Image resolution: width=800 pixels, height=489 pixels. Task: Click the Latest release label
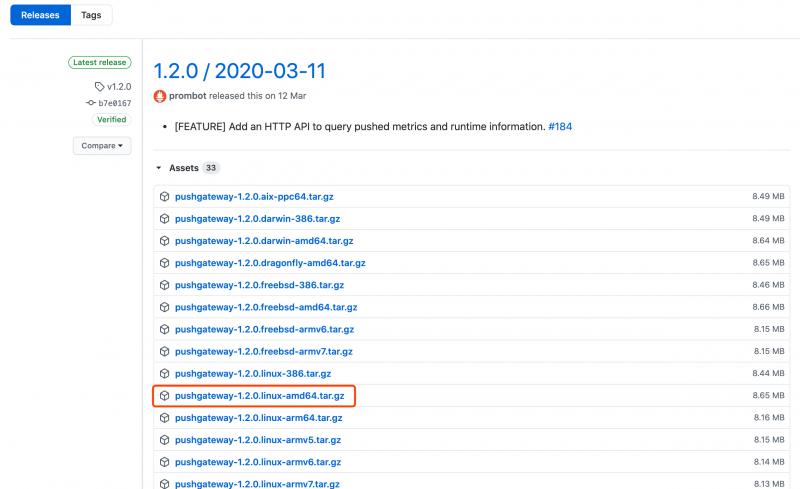pos(99,62)
